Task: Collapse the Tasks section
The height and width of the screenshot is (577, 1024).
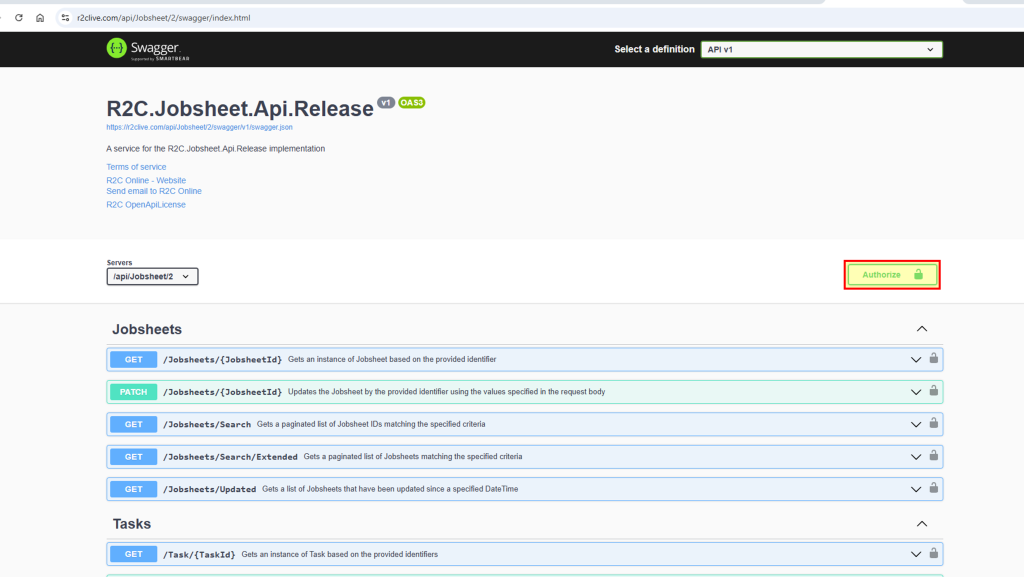Action: (921, 523)
